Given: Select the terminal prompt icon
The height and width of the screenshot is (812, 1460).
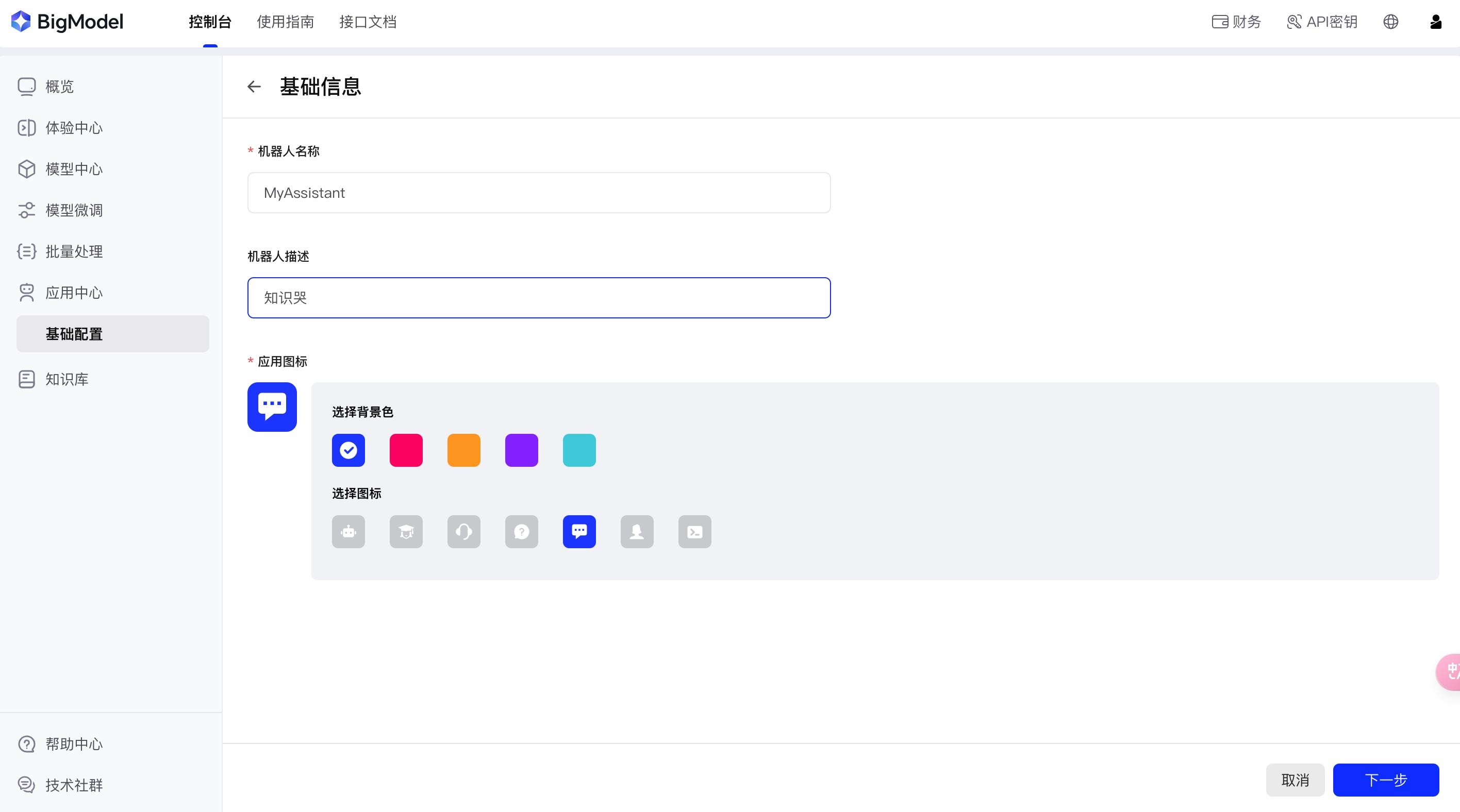Looking at the screenshot, I should point(694,531).
